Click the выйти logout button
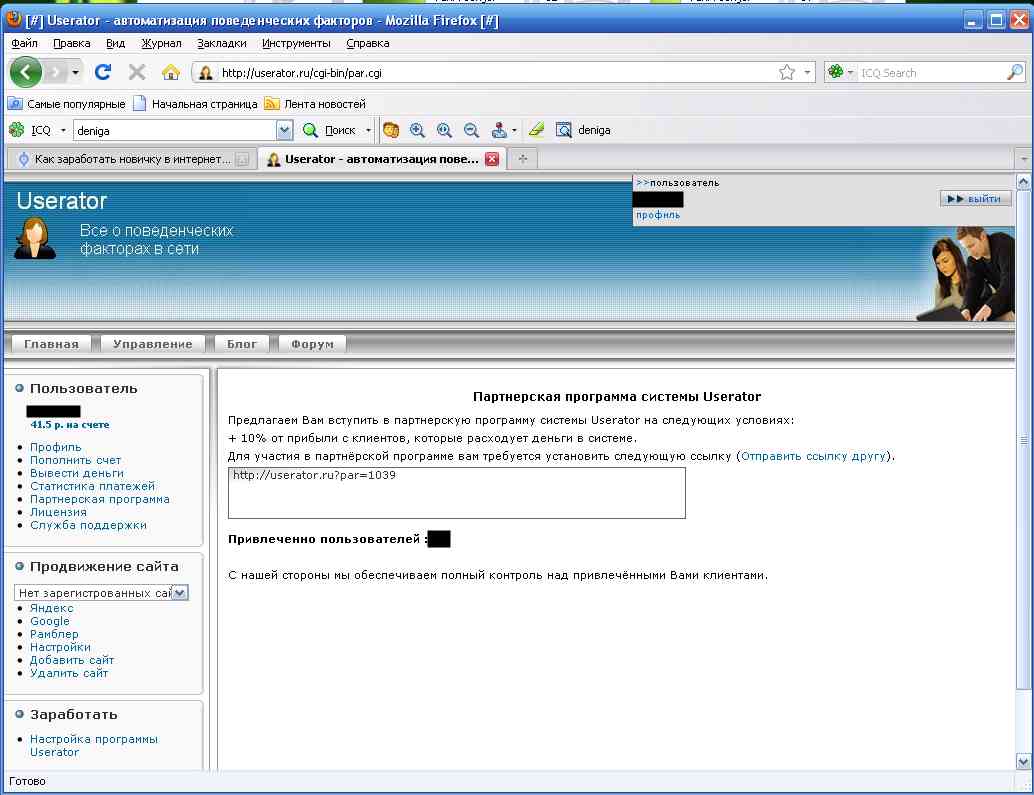 pos(975,198)
